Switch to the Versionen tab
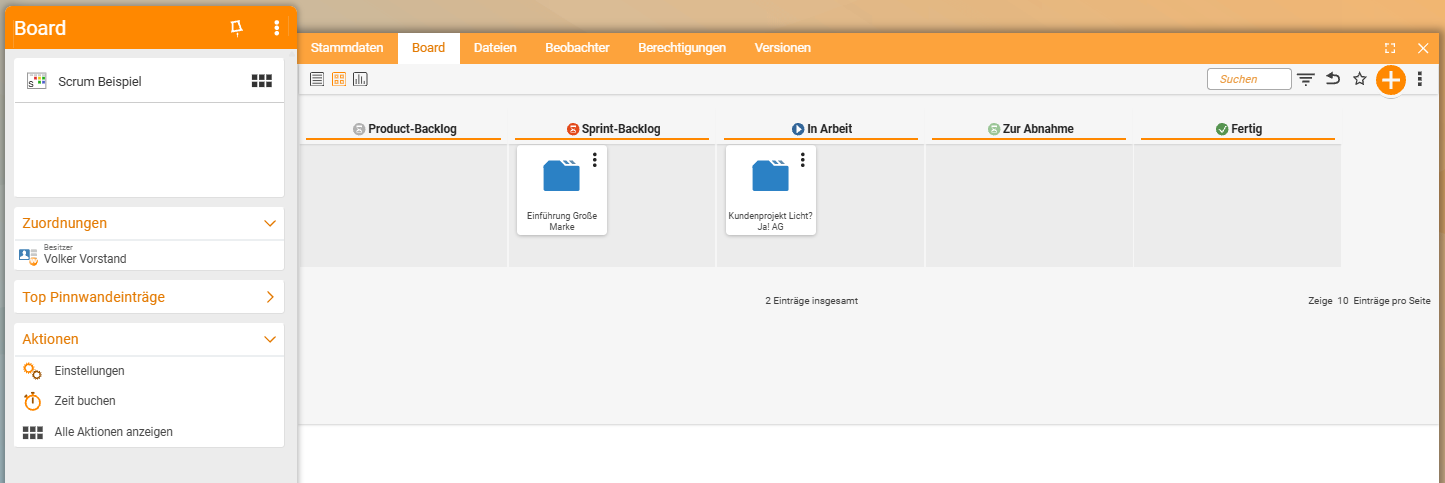Viewport: 1445px width, 483px height. point(783,48)
